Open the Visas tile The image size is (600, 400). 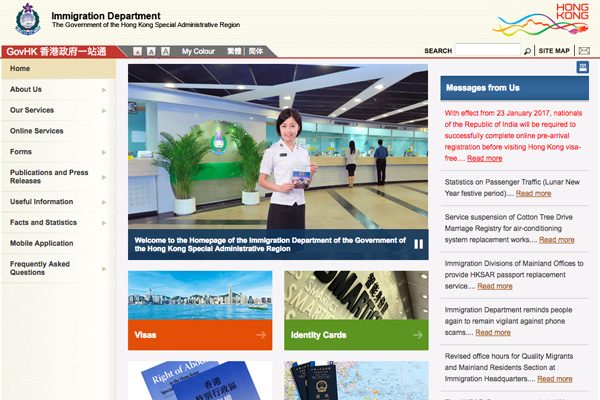tap(200, 335)
